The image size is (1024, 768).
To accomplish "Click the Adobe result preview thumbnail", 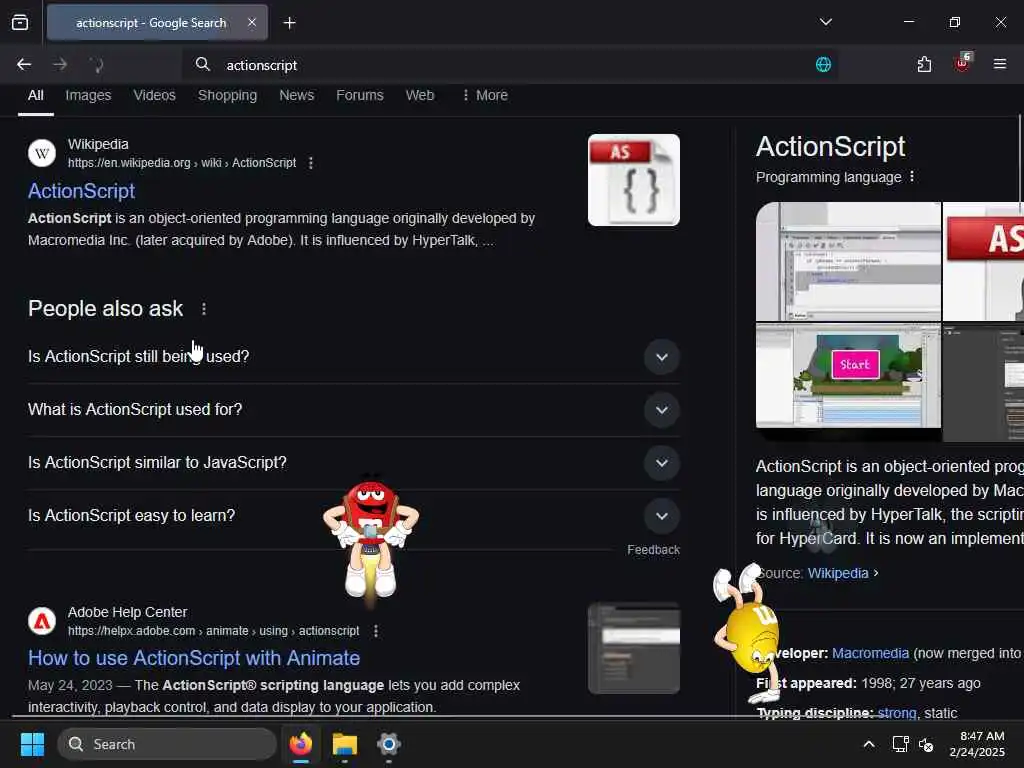I will click(x=633, y=648).
